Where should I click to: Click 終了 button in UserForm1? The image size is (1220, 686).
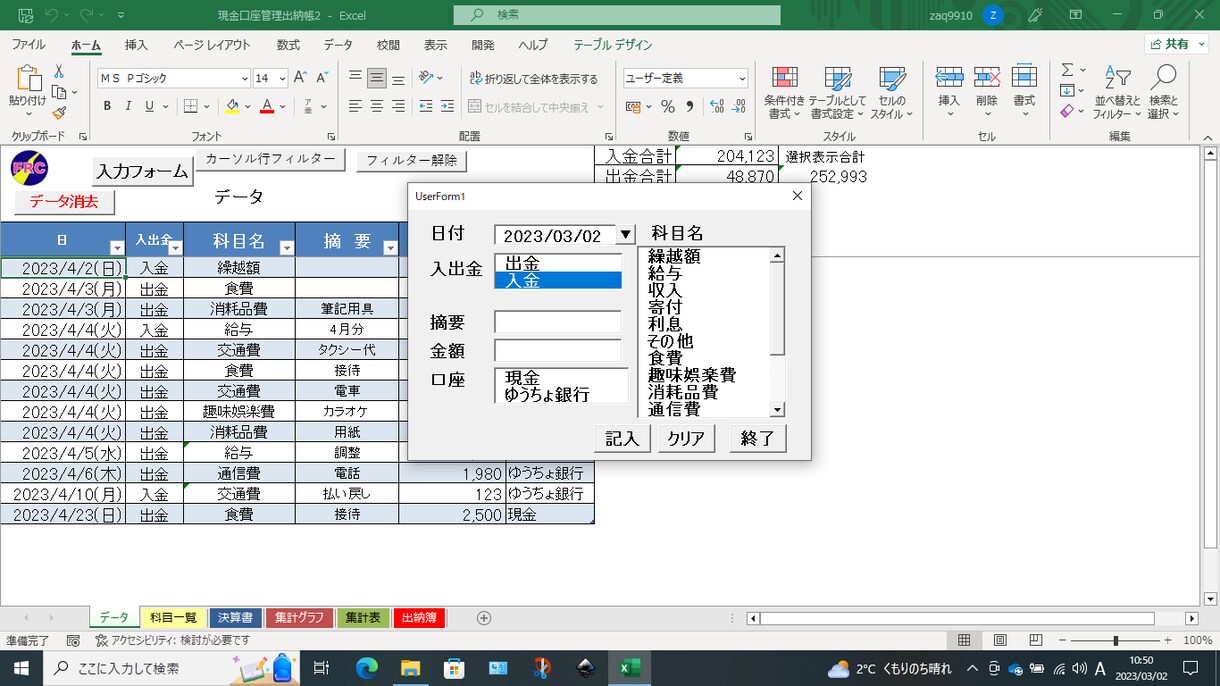[x=758, y=439]
